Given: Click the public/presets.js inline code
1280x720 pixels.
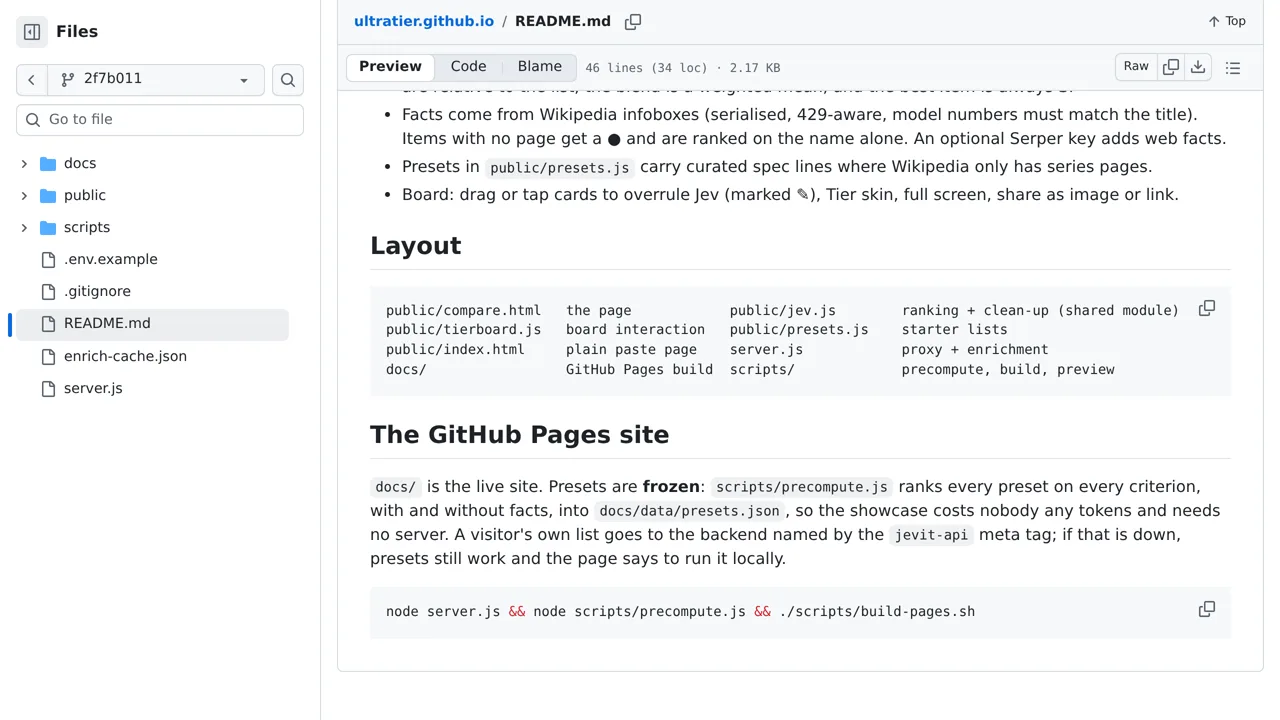Looking at the screenshot, I should pos(560,168).
